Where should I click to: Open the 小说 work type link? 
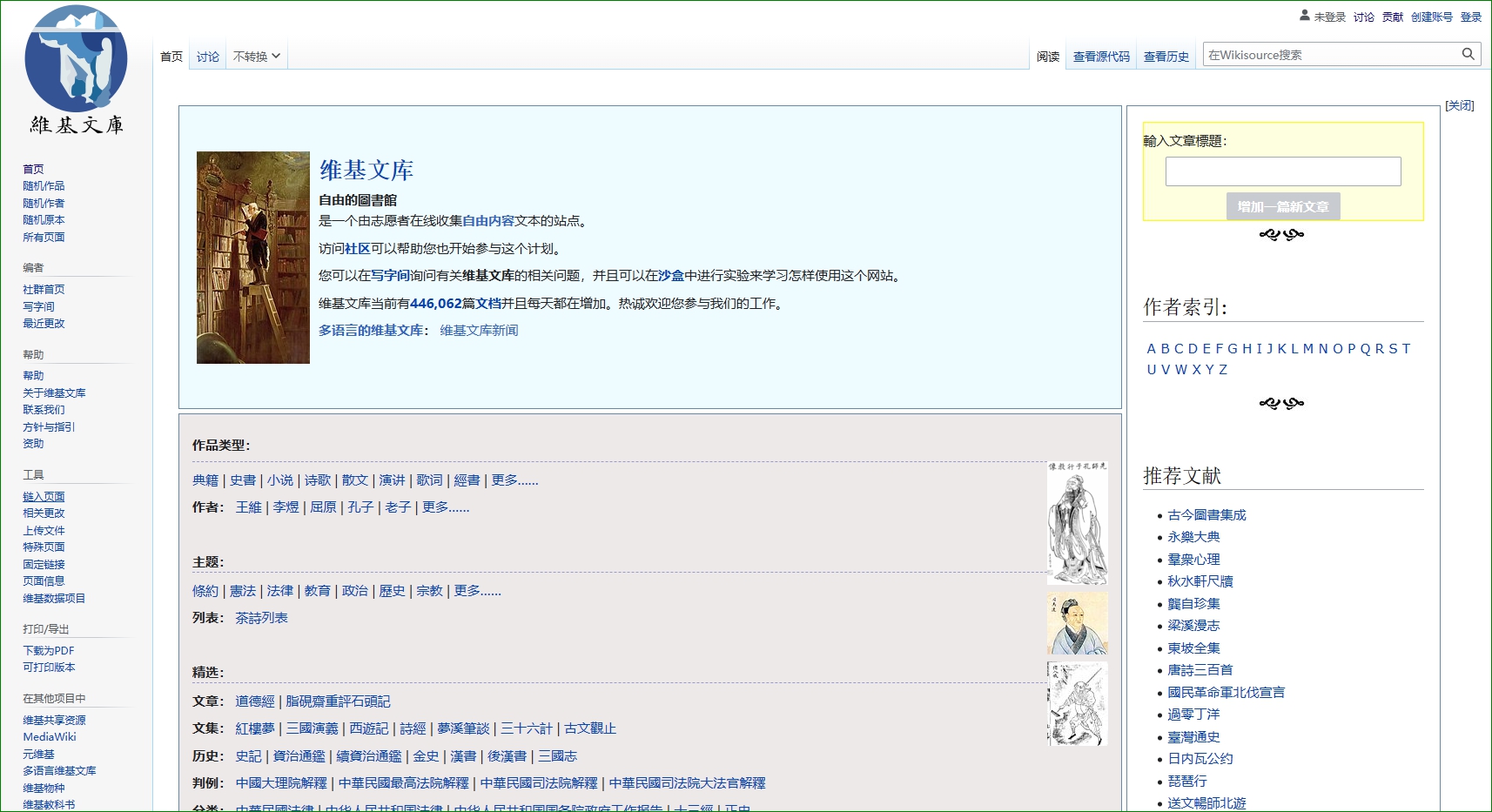(x=280, y=480)
